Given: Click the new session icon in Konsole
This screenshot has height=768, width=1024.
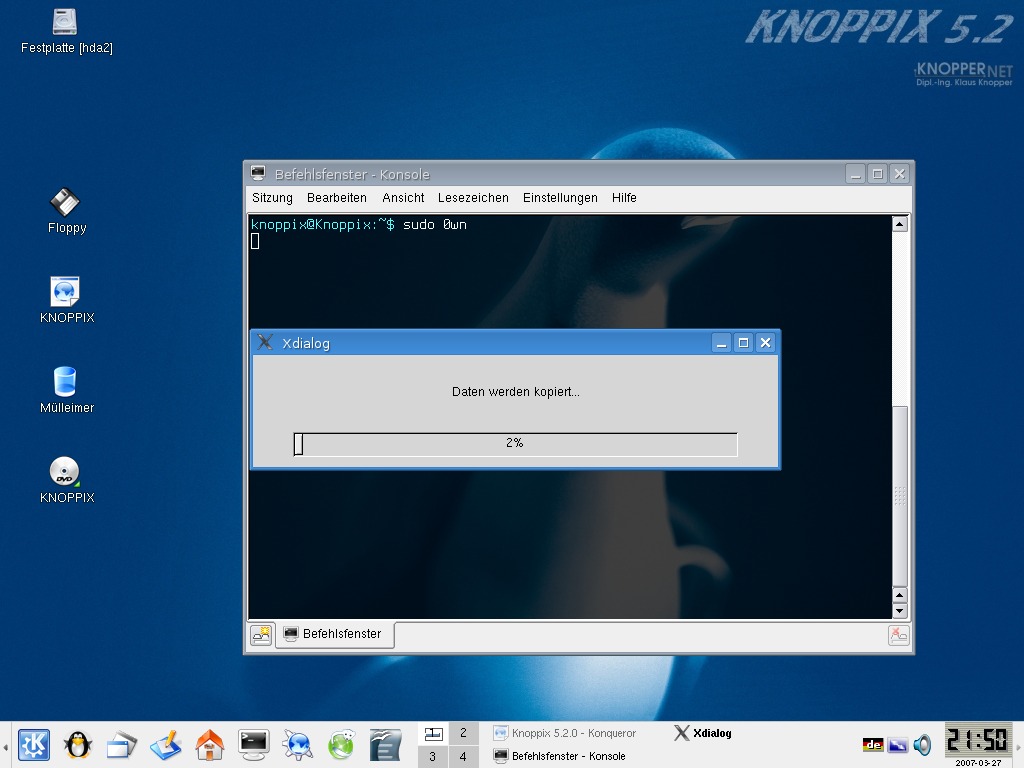Looking at the screenshot, I should coord(261,635).
